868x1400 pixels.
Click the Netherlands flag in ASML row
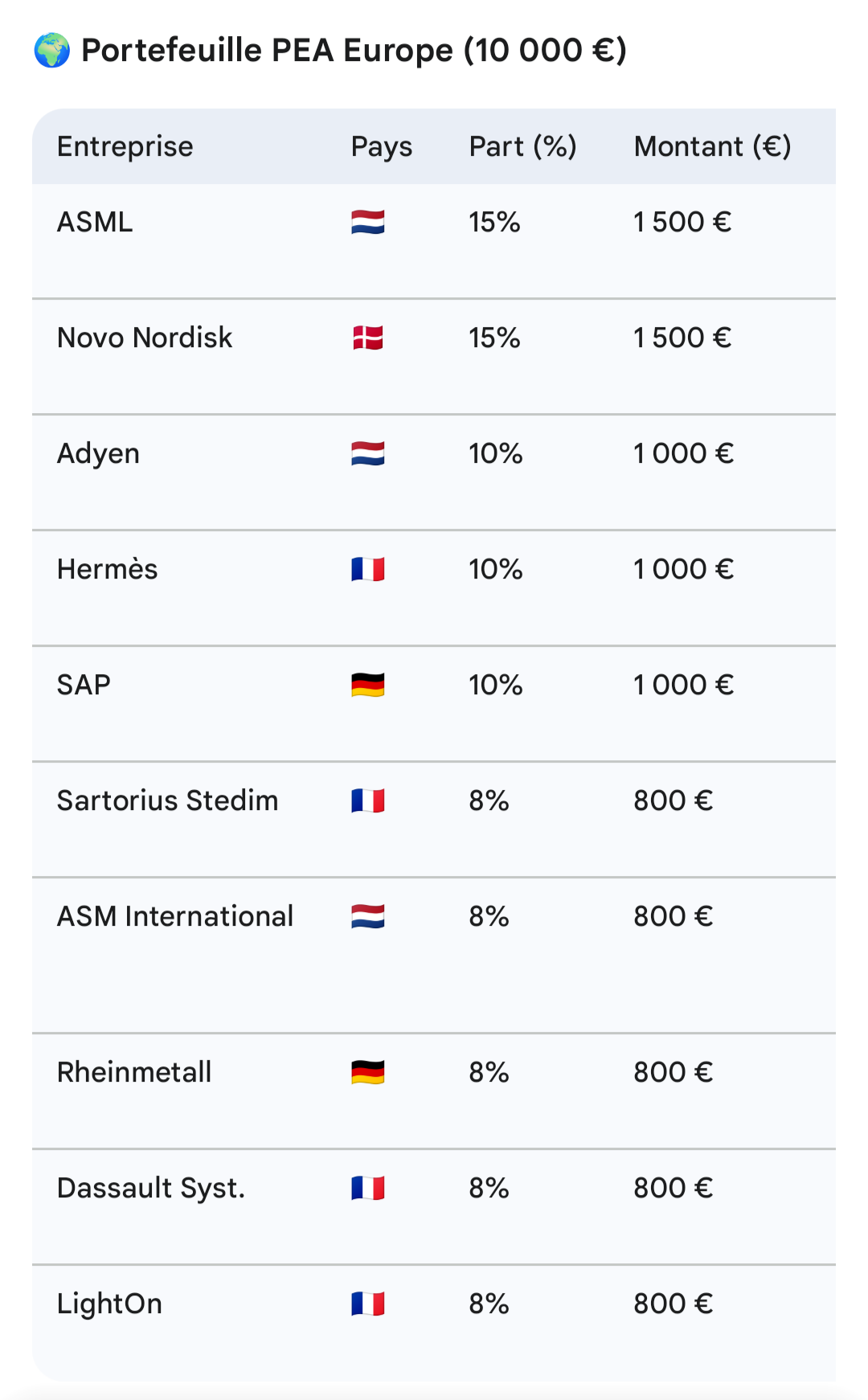[x=368, y=222]
